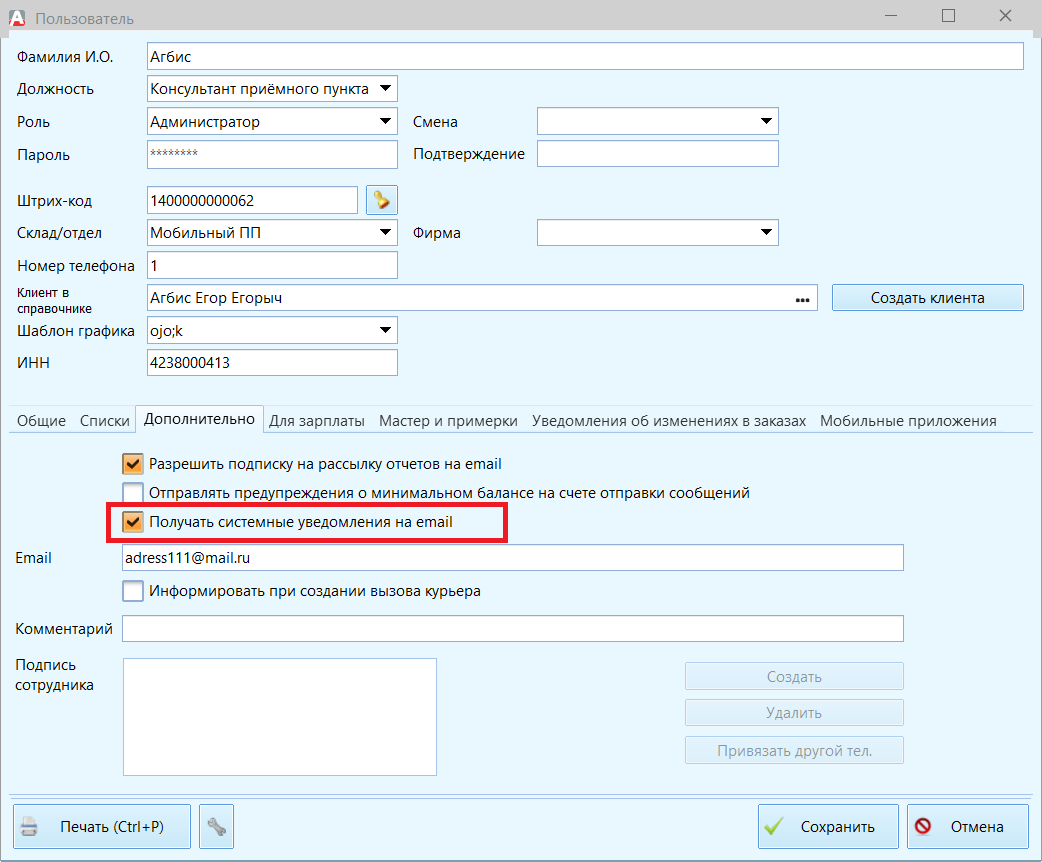Close the Пользователь window
Viewport: 1042px width, 862px height.
pos(1005,15)
